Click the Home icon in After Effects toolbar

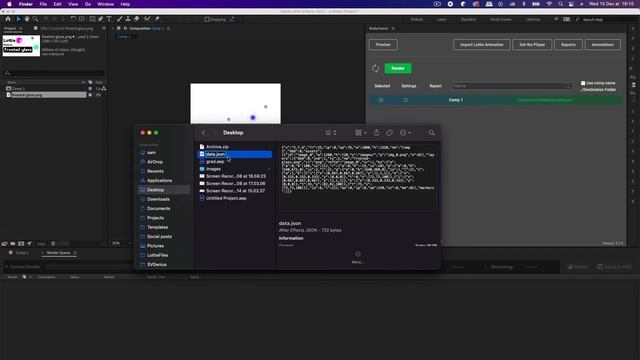coord(8,19)
